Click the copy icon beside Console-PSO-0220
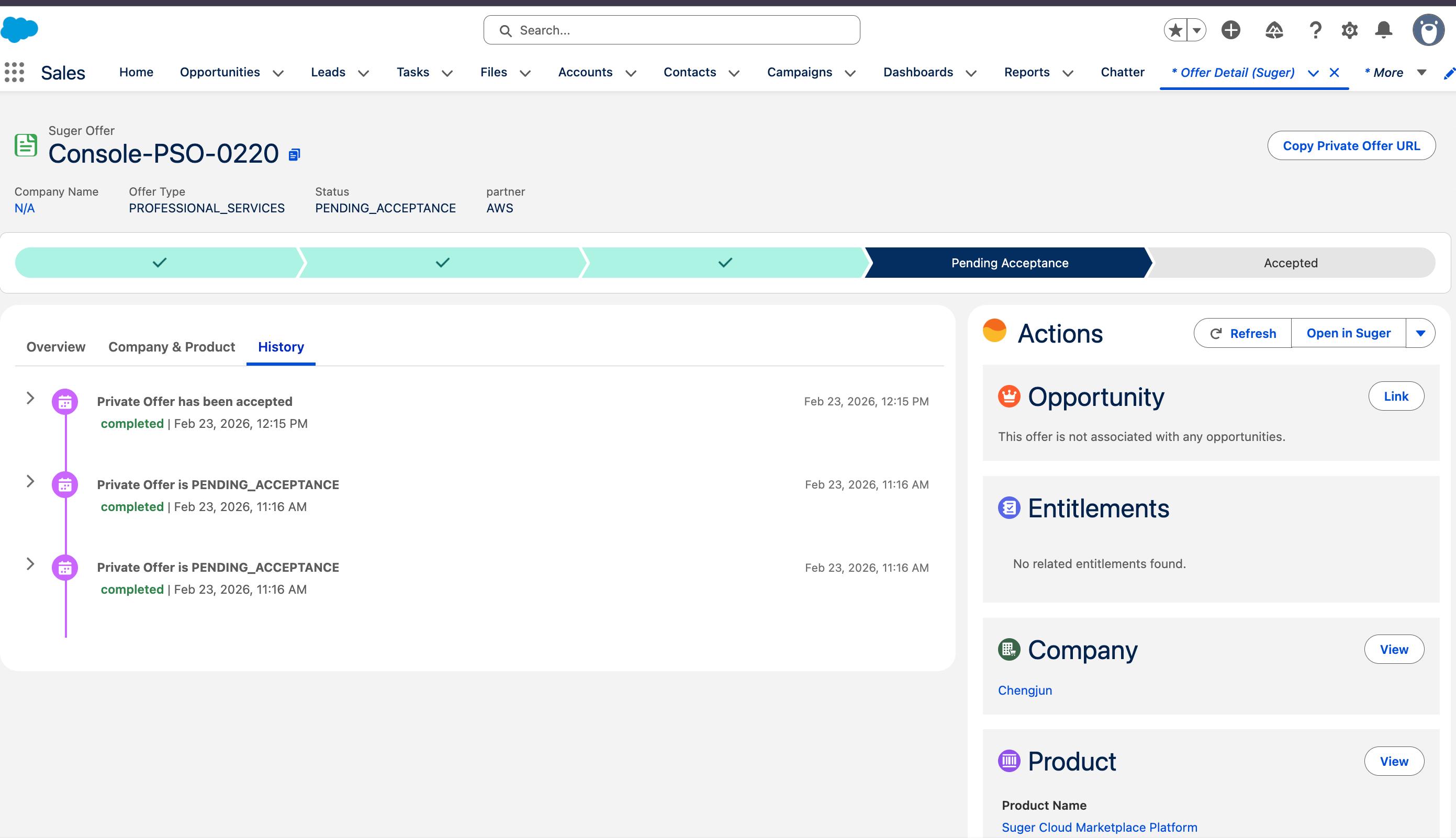 [x=294, y=154]
